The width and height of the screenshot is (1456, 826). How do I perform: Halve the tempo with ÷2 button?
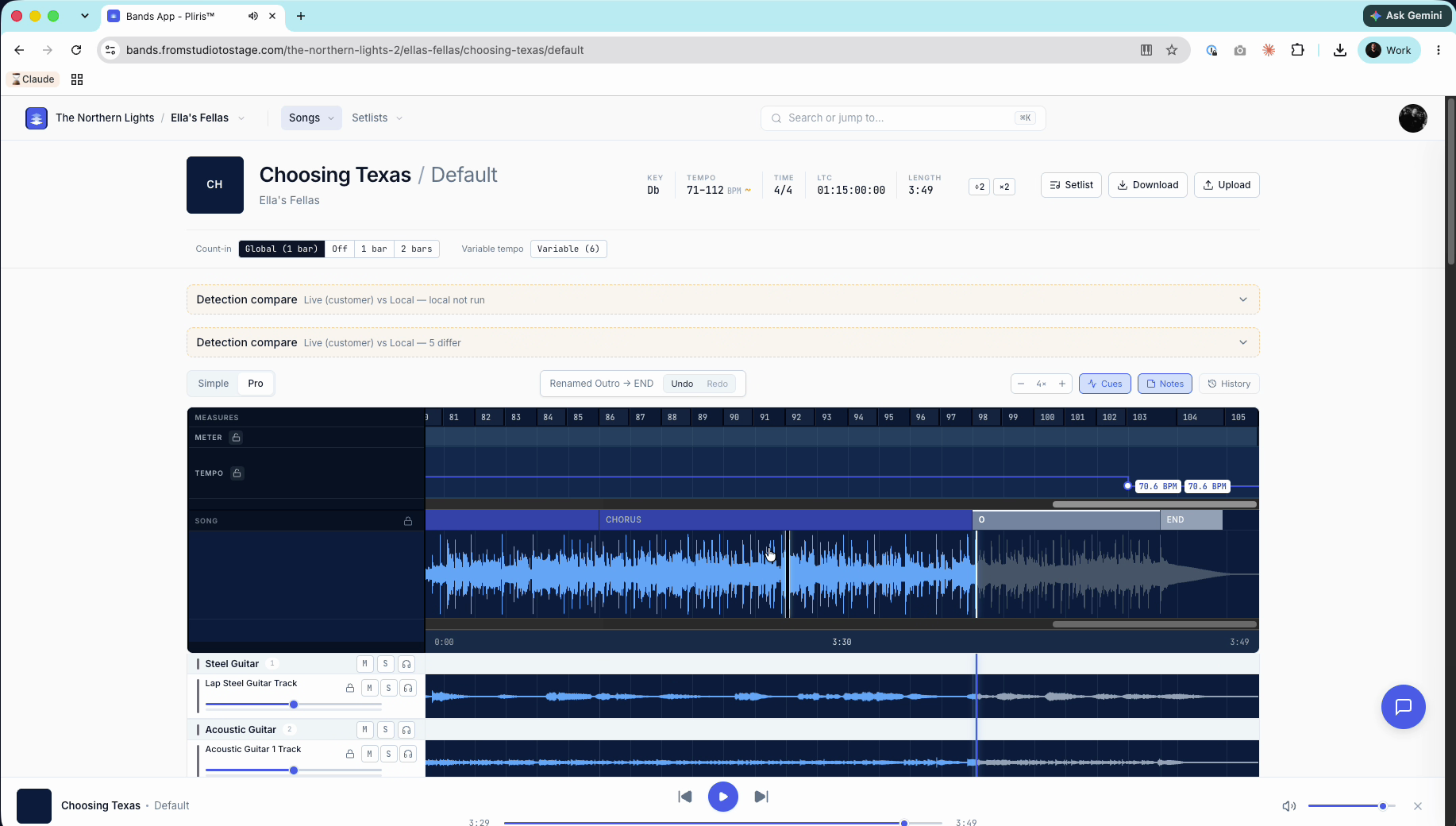coord(980,187)
